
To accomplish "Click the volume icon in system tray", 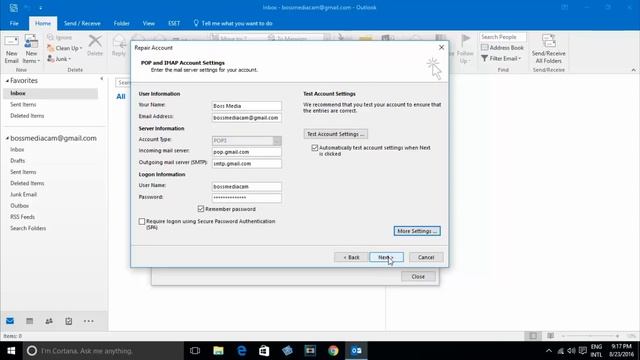I will point(571,351).
